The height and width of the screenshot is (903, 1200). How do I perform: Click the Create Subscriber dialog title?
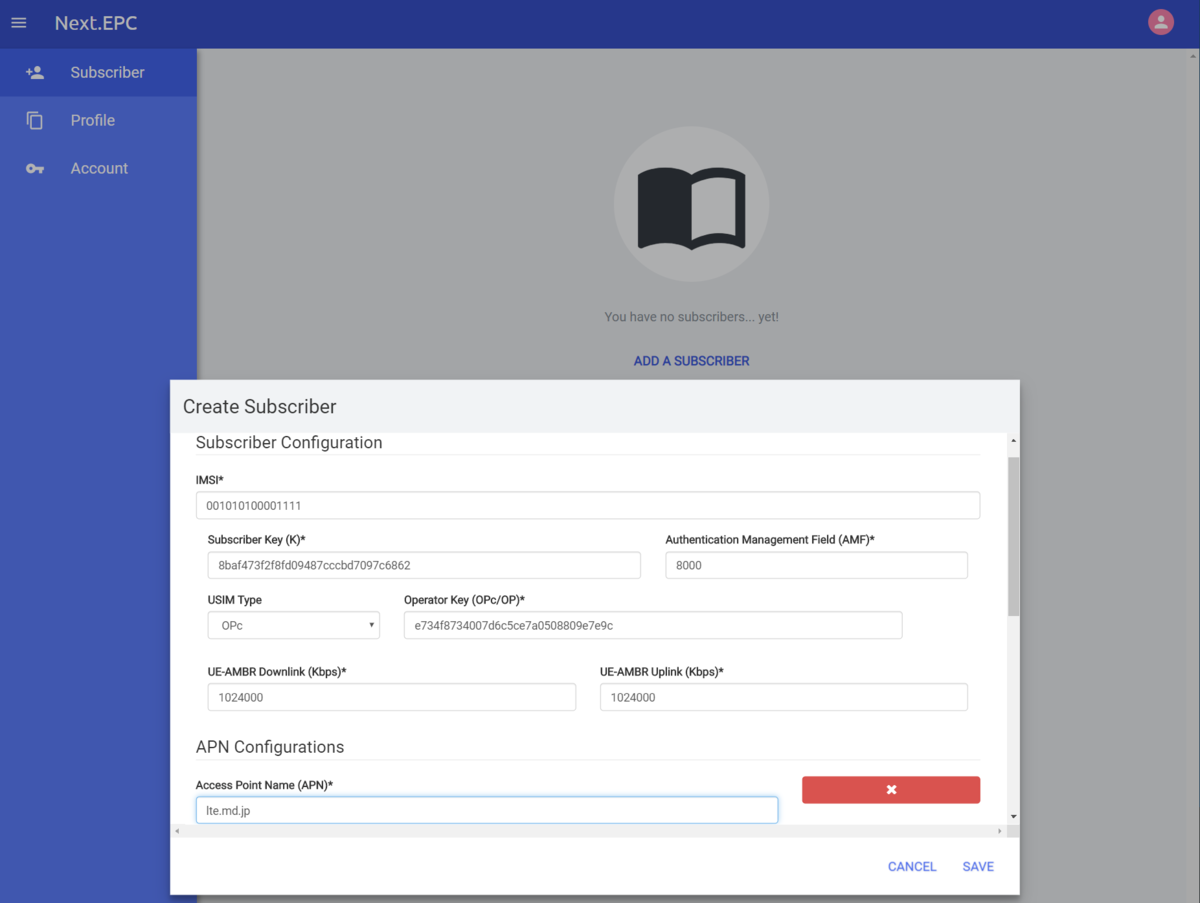tap(260, 407)
